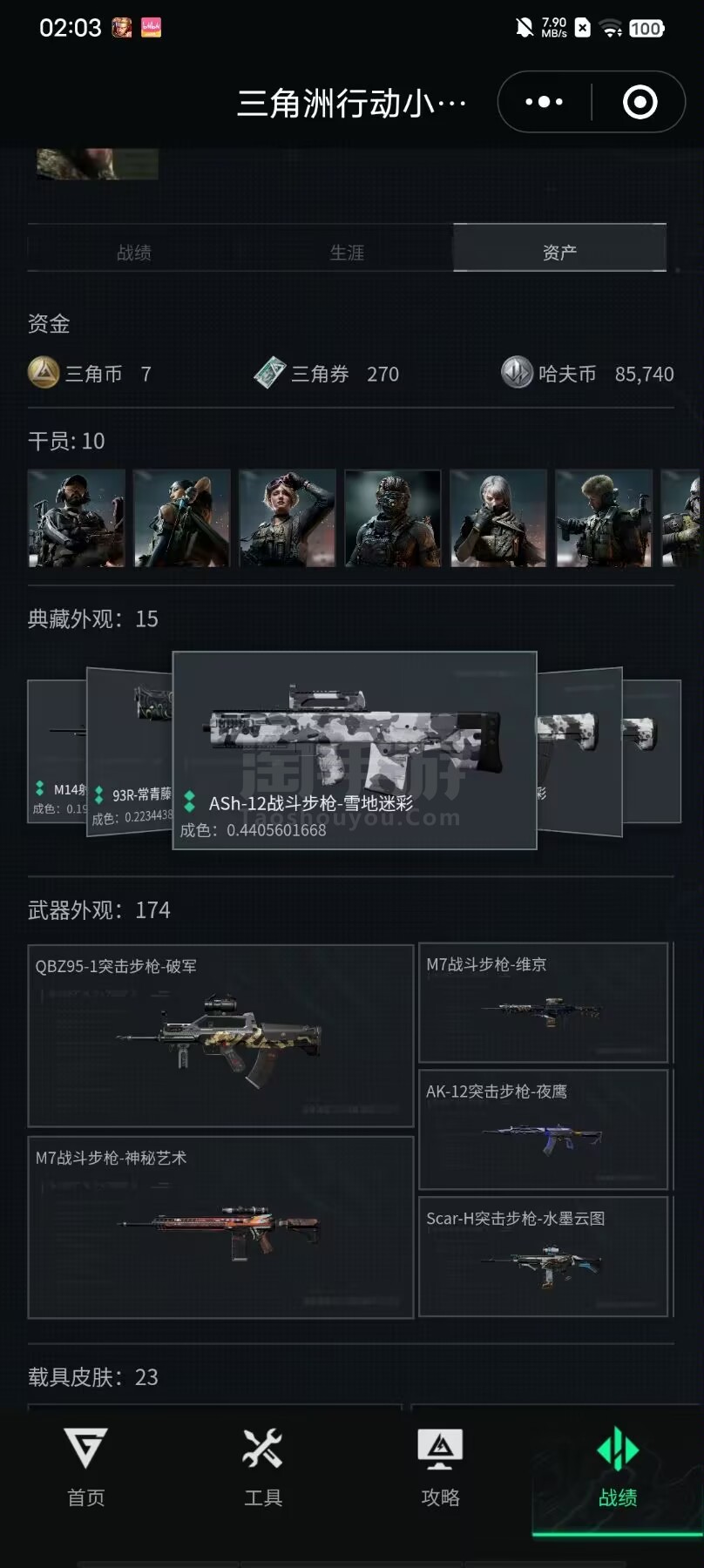Switch to the 生涯 tab
704x1568 pixels.
point(347,252)
